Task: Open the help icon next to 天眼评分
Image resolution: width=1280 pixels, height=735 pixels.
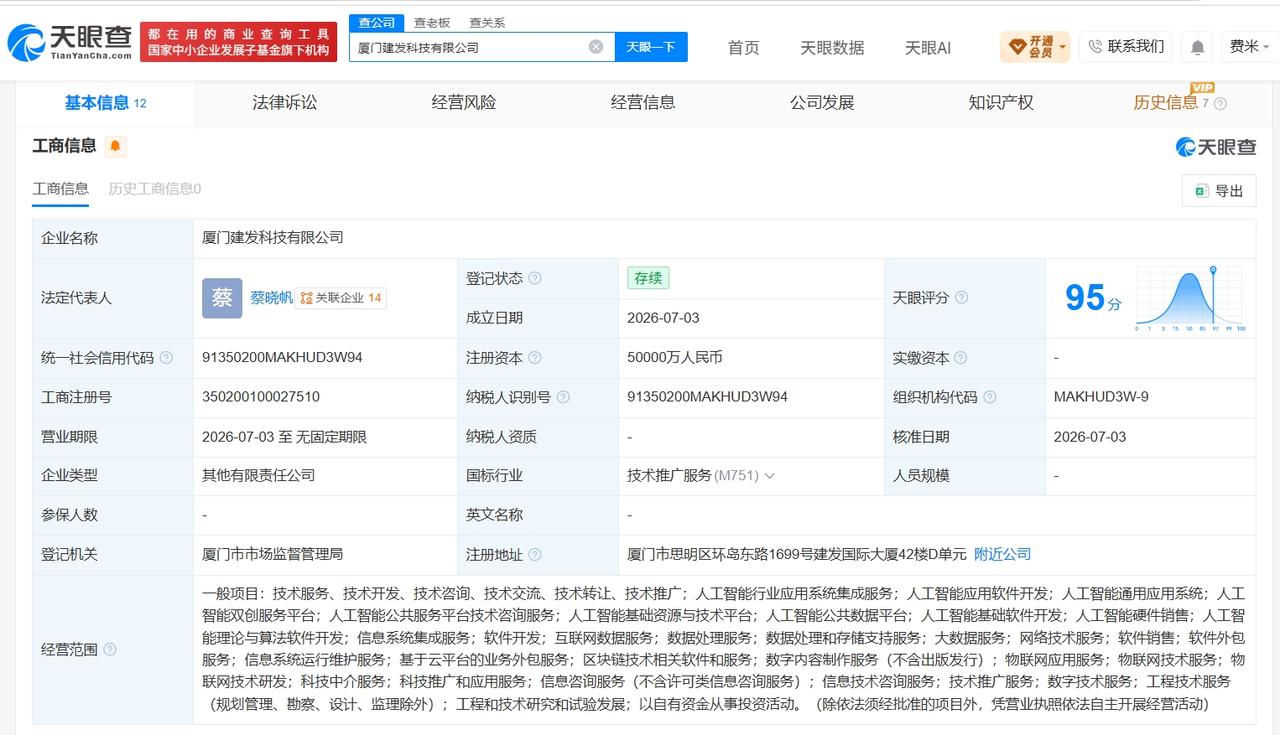Action: pyautogui.click(x=961, y=298)
